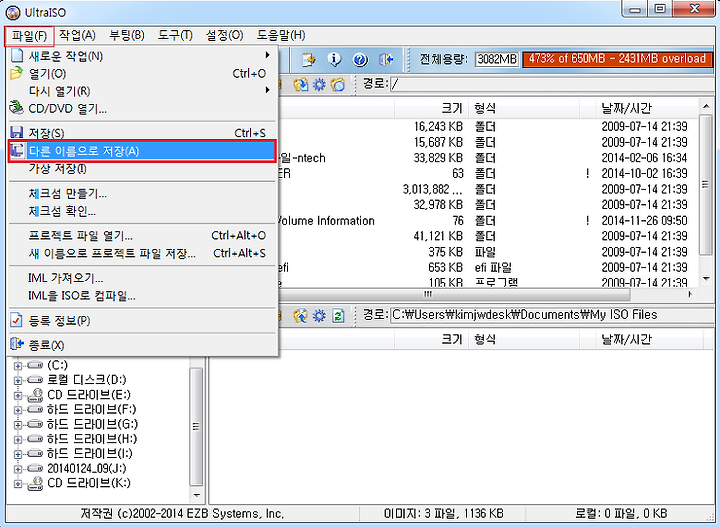Expand the 로컬 디스크(D:) tree node
This screenshot has height=527, width=720.
pos(18,381)
